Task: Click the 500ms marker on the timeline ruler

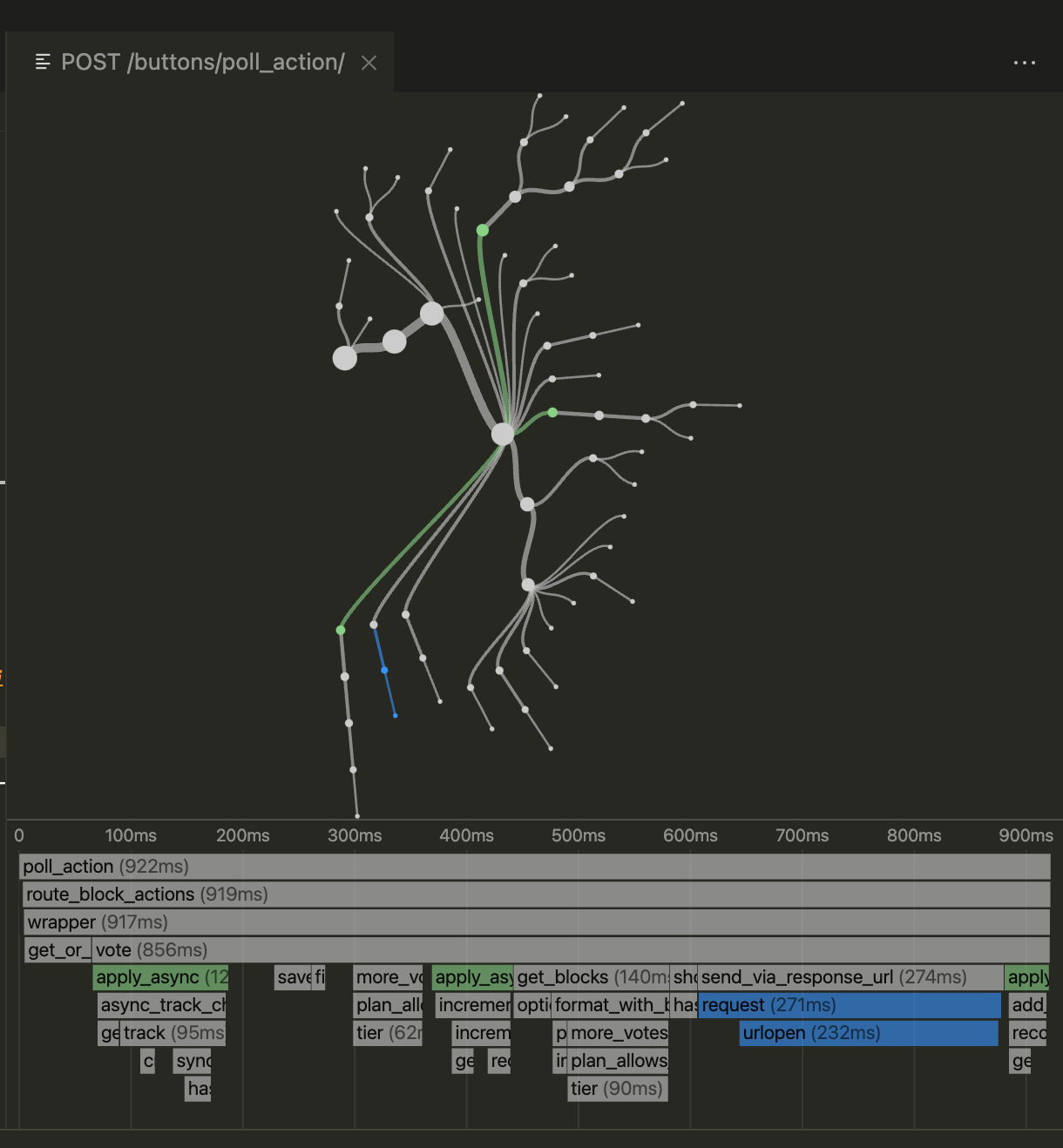Action: tap(578, 835)
